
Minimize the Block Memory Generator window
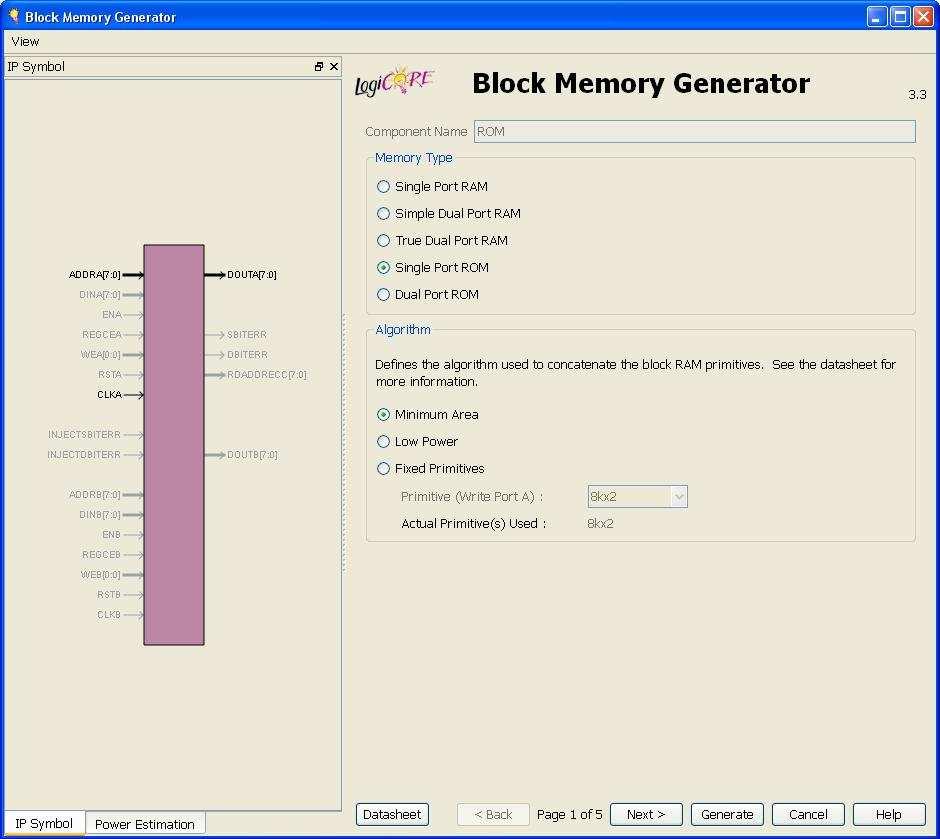pos(876,16)
